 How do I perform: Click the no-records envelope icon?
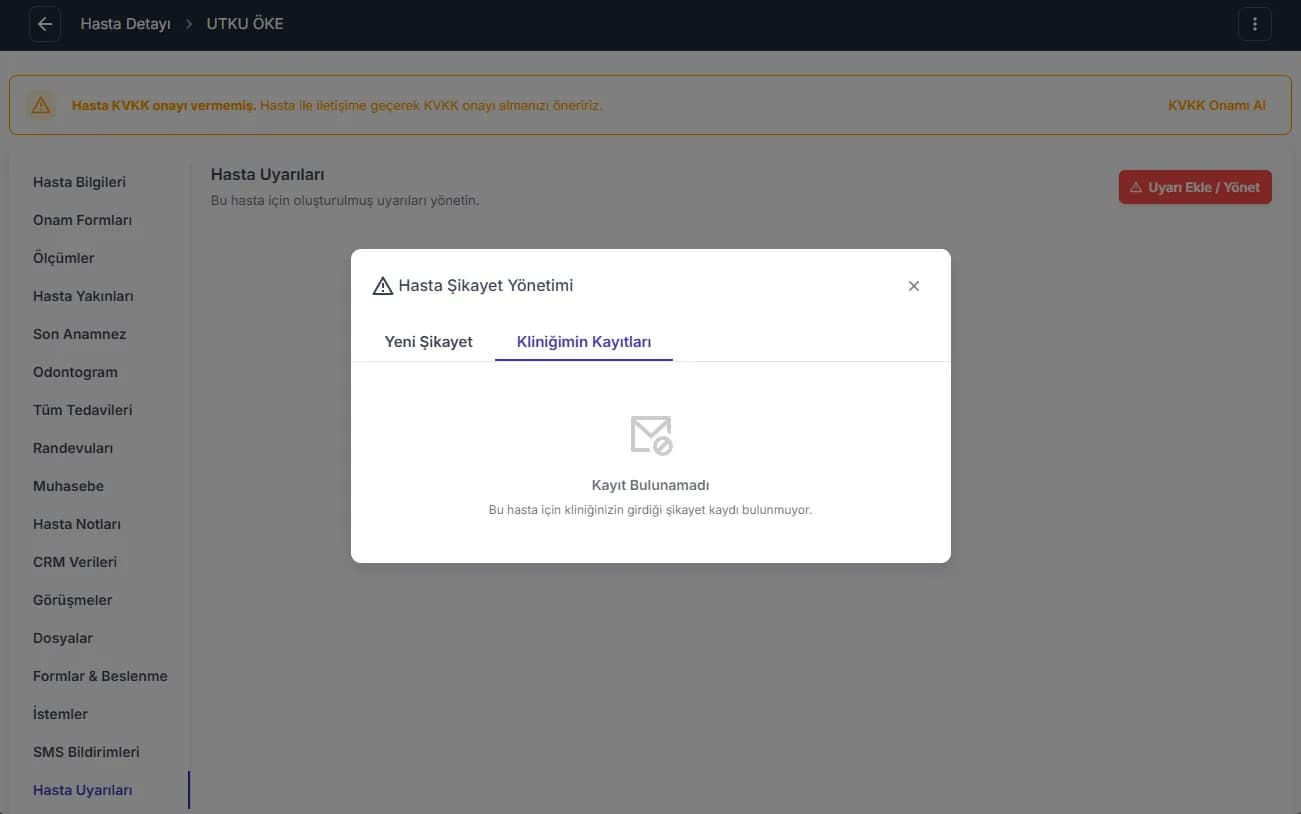pos(651,435)
